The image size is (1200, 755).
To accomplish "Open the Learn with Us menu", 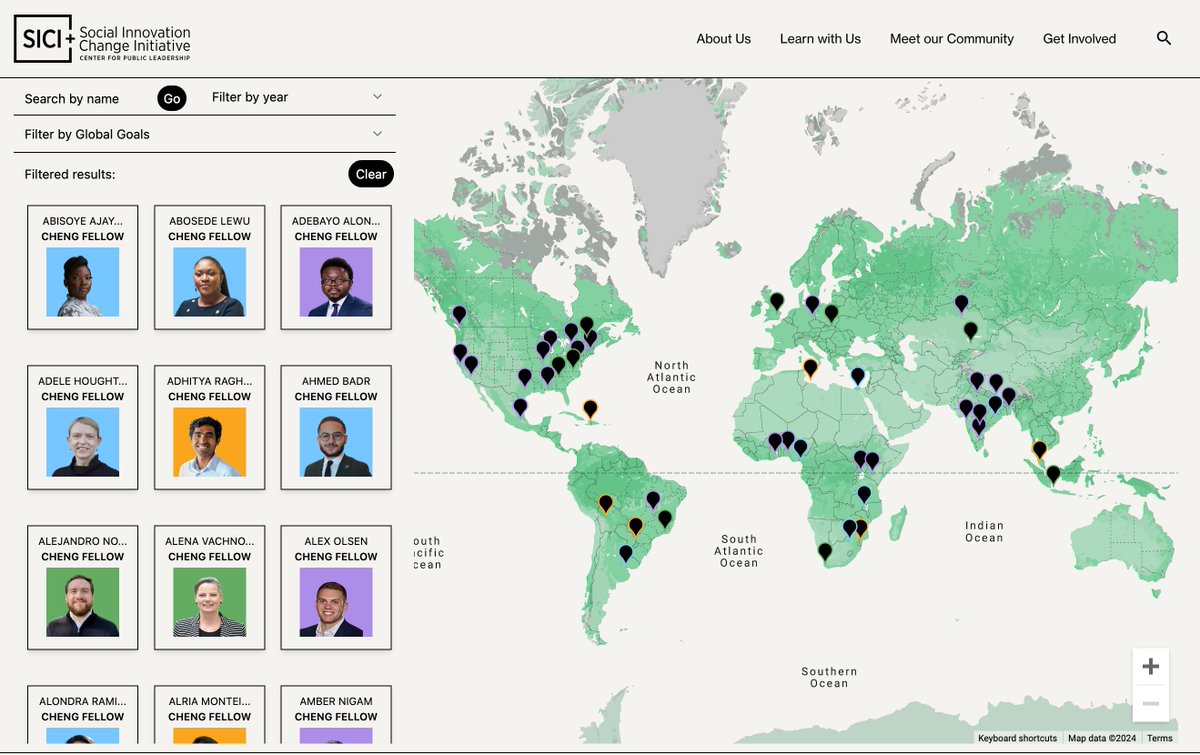I will click(x=820, y=39).
